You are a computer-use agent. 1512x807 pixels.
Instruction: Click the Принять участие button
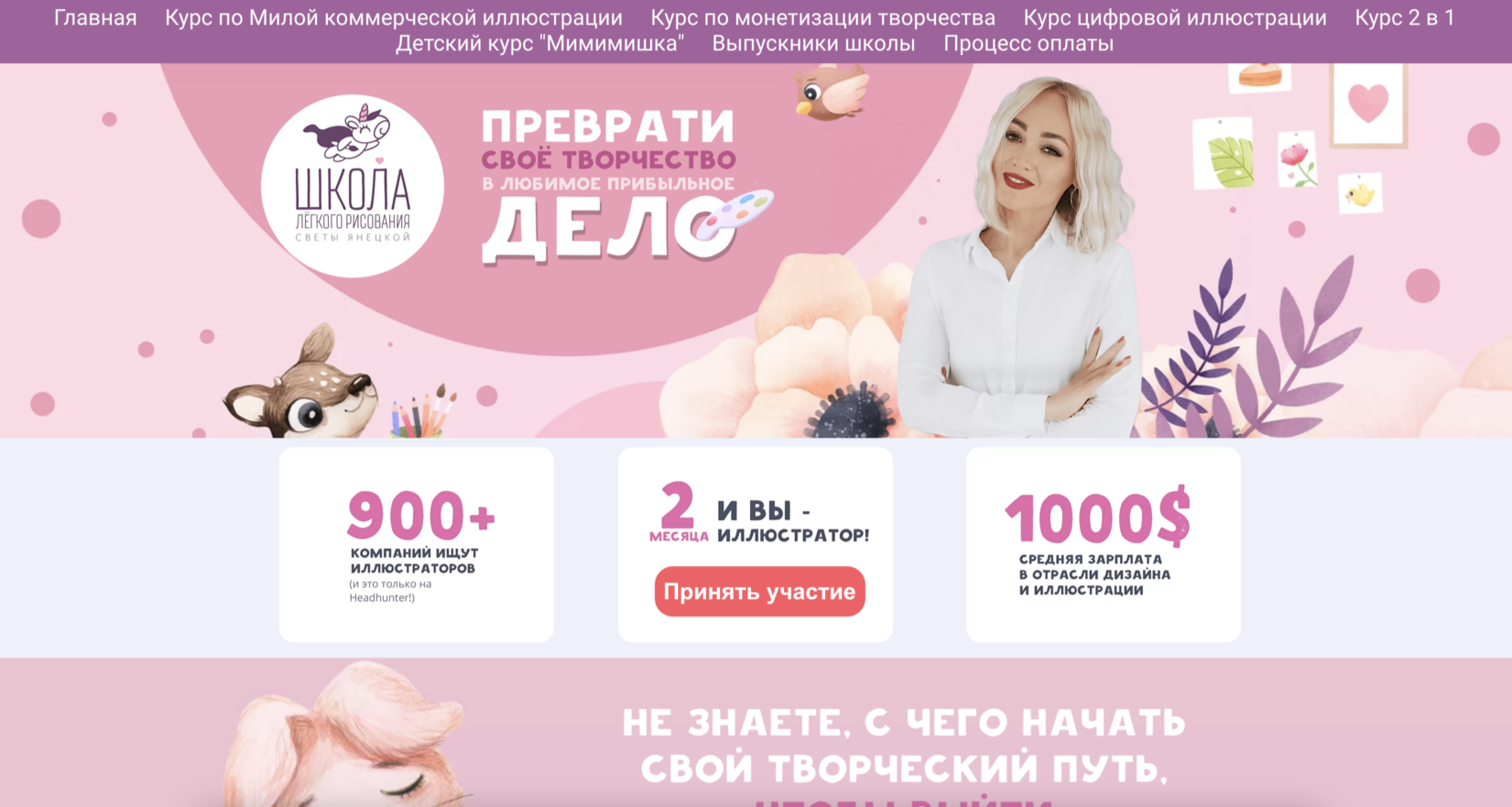point(760,592)
